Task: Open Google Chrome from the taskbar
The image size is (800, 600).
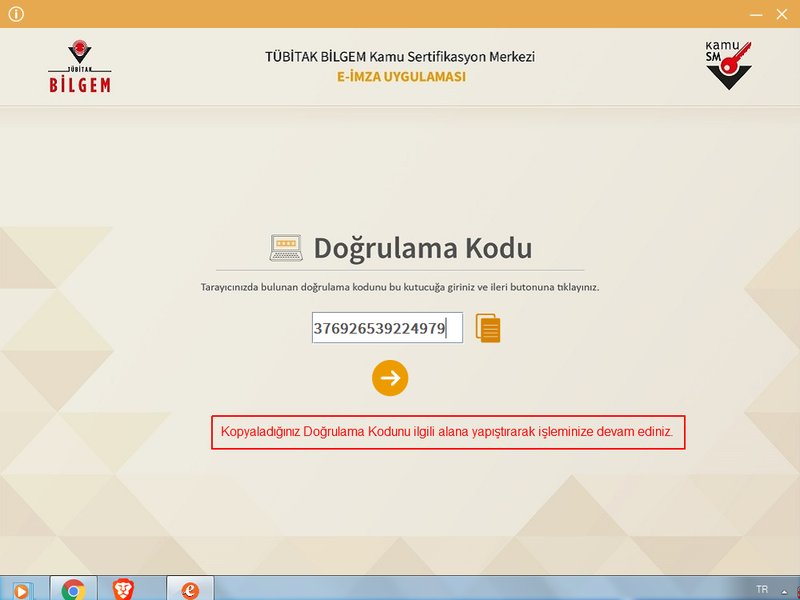Action: click(x=73, y=589)
